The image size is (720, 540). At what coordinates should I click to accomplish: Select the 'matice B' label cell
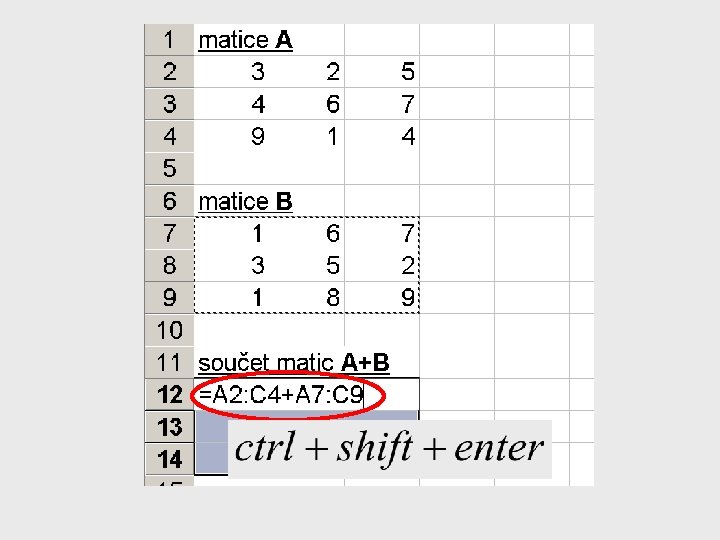tap(245, 202)
